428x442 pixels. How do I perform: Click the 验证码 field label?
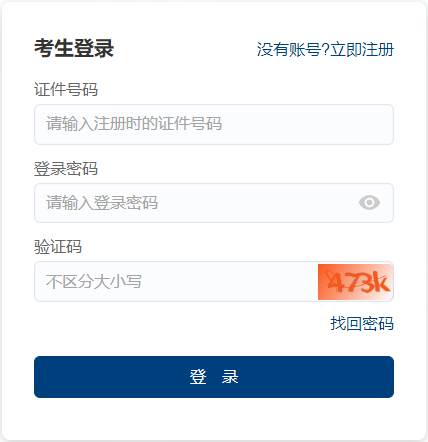pyautogui.click(x=58, y=247)
